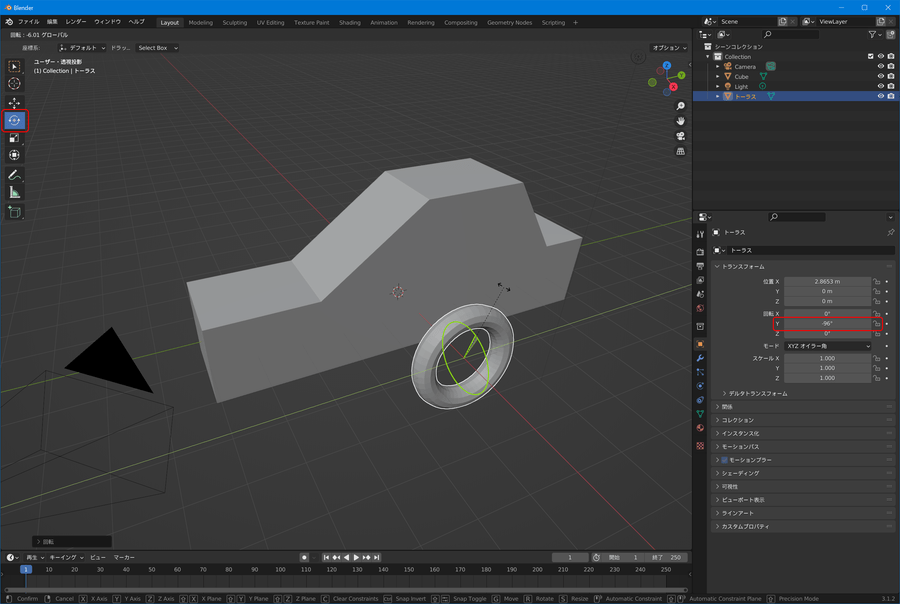
Task: Open the ファイル (File) menu
Action: point(28,22)
